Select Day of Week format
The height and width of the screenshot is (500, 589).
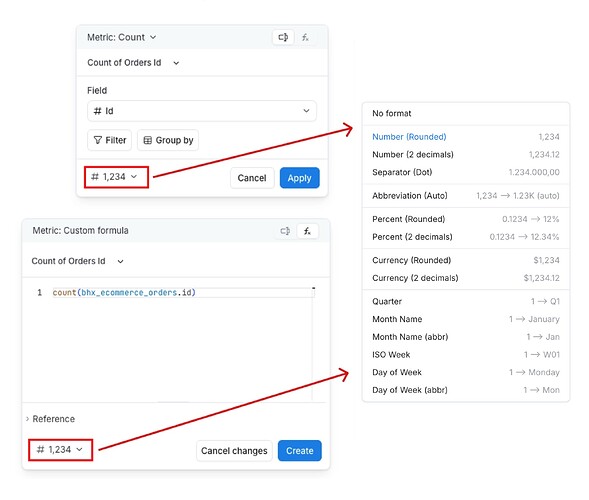point(466,372)
